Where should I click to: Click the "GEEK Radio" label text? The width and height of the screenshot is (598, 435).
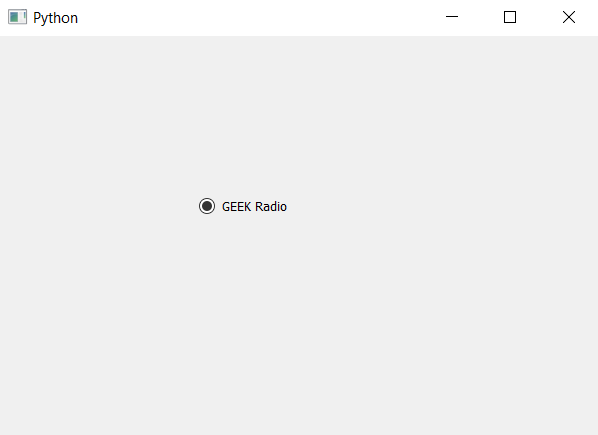click(x=254, y=206)
